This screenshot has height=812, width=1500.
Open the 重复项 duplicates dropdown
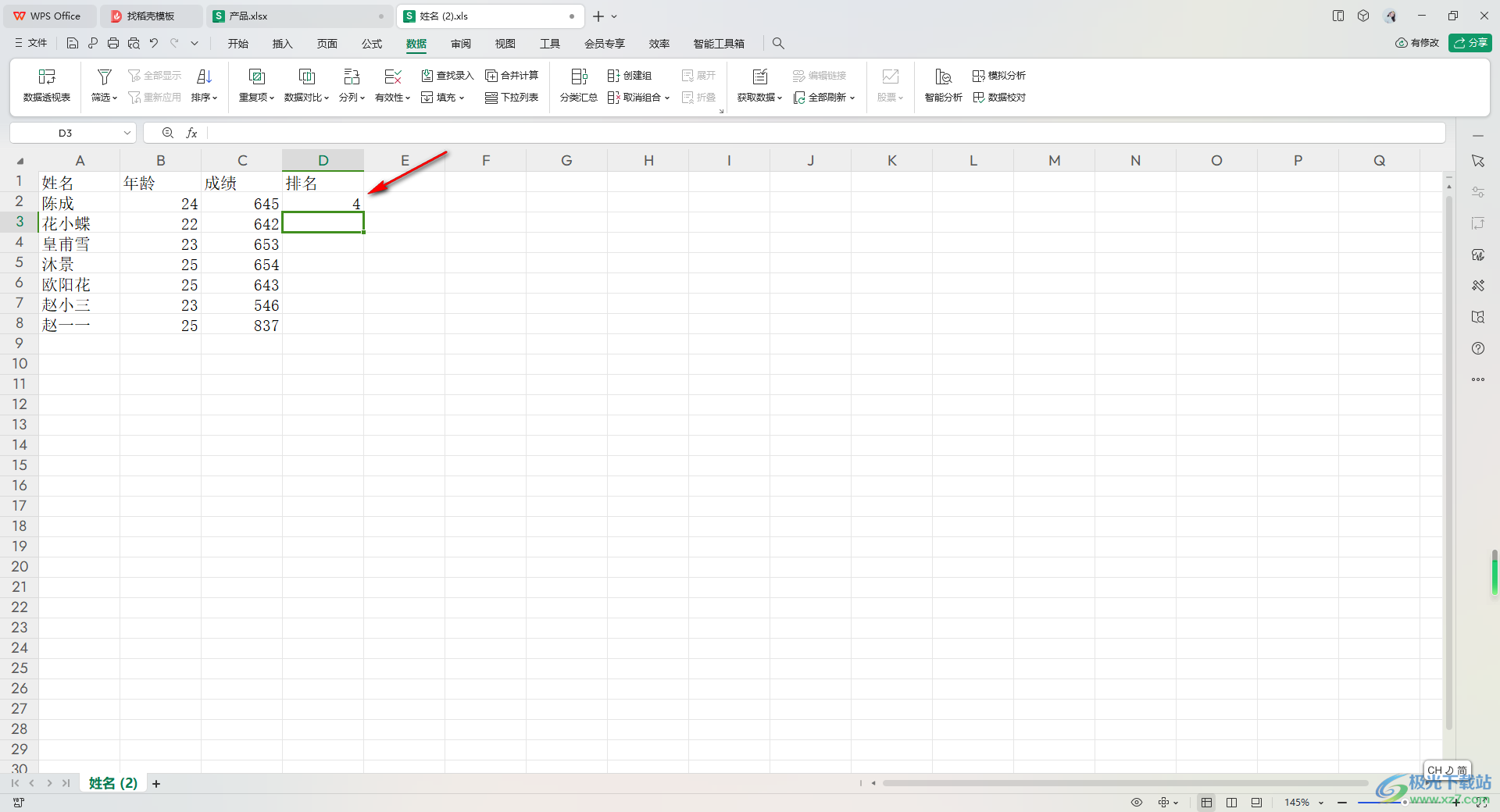point(256,98)
